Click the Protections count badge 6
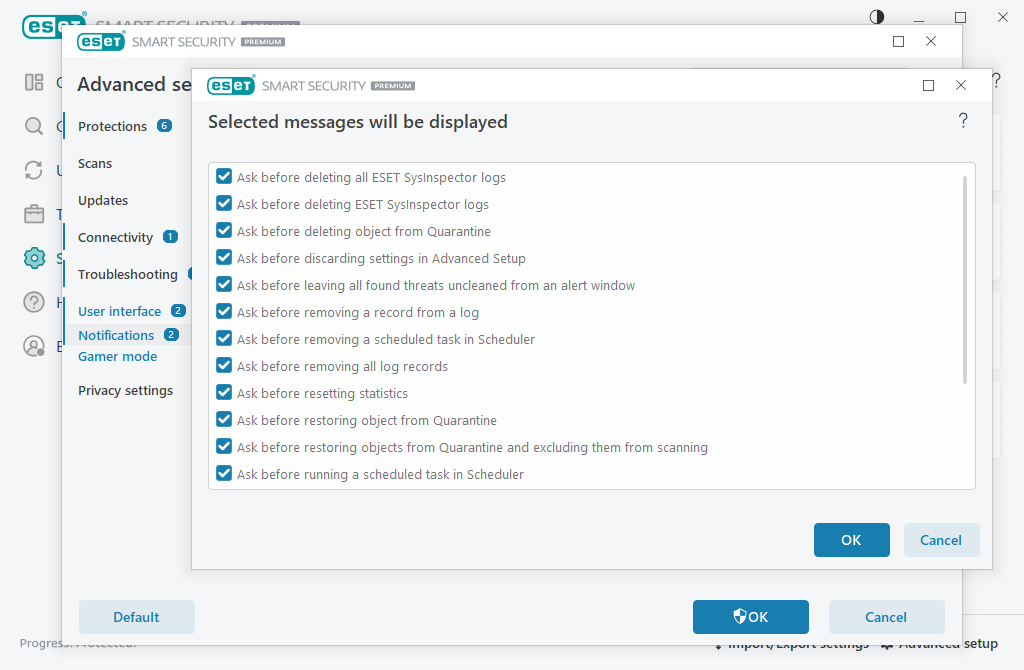 click(x=165, y=125)
